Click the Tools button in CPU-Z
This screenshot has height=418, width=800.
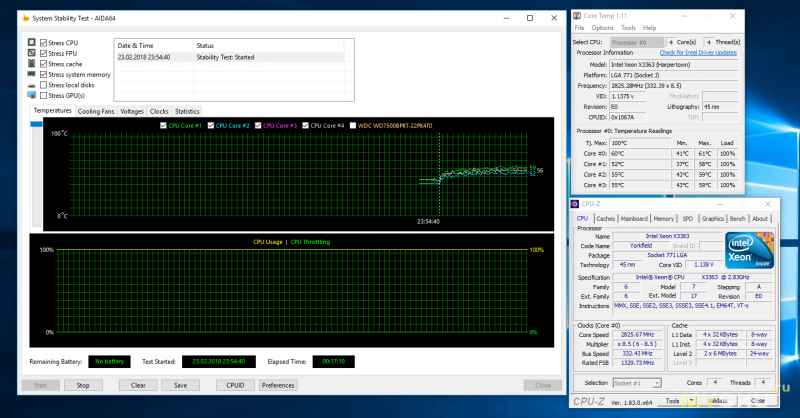click(672, 401)
